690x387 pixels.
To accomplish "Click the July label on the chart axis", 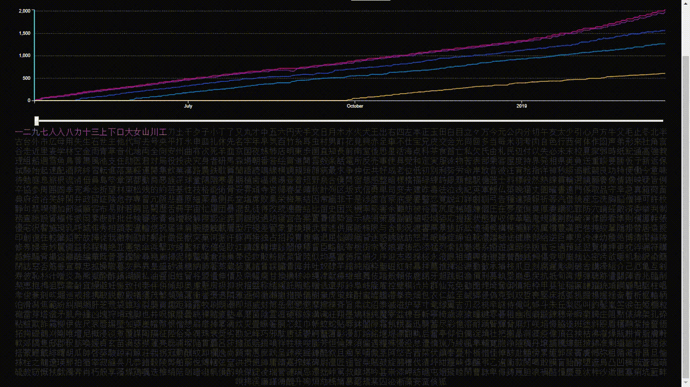I will pos(188,106).
